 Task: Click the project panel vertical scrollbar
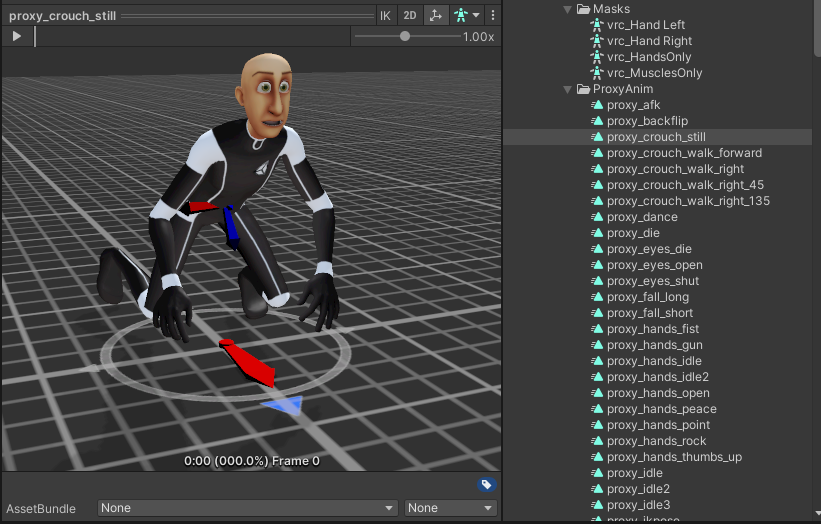click(817, 26)
